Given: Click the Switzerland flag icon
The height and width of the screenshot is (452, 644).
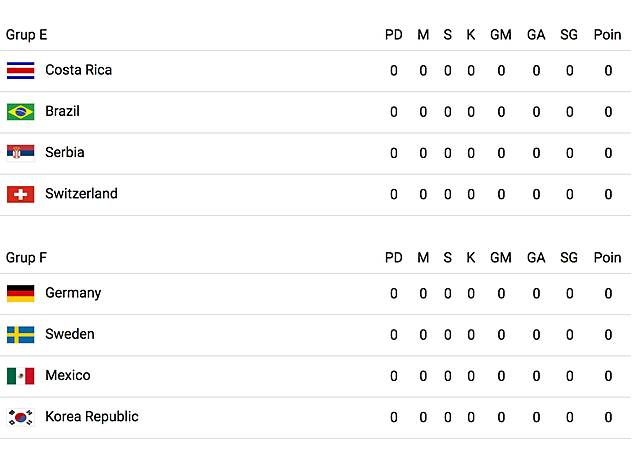Looking at the screenshot, I should point(21,194).
